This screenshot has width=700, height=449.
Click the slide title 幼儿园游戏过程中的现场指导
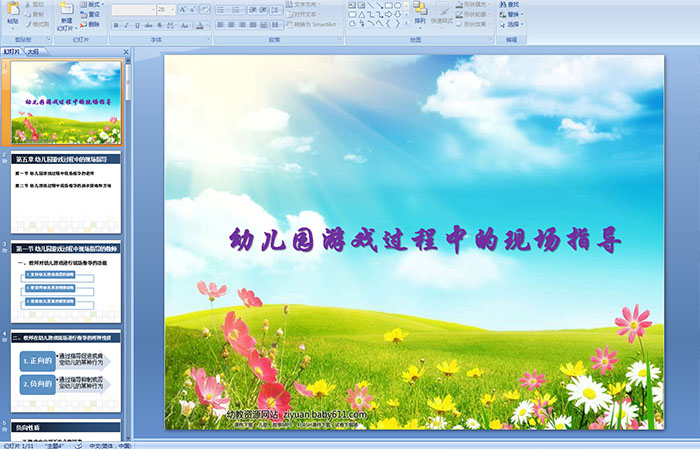coord(425,240)
